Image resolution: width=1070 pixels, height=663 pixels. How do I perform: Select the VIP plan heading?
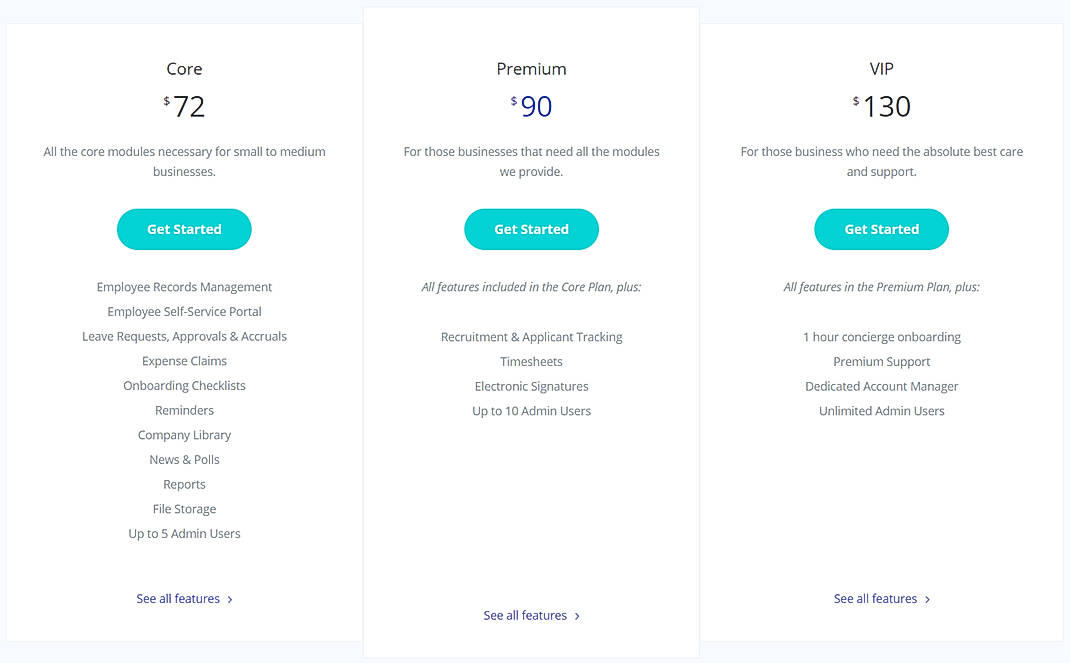tap(881, 69)
